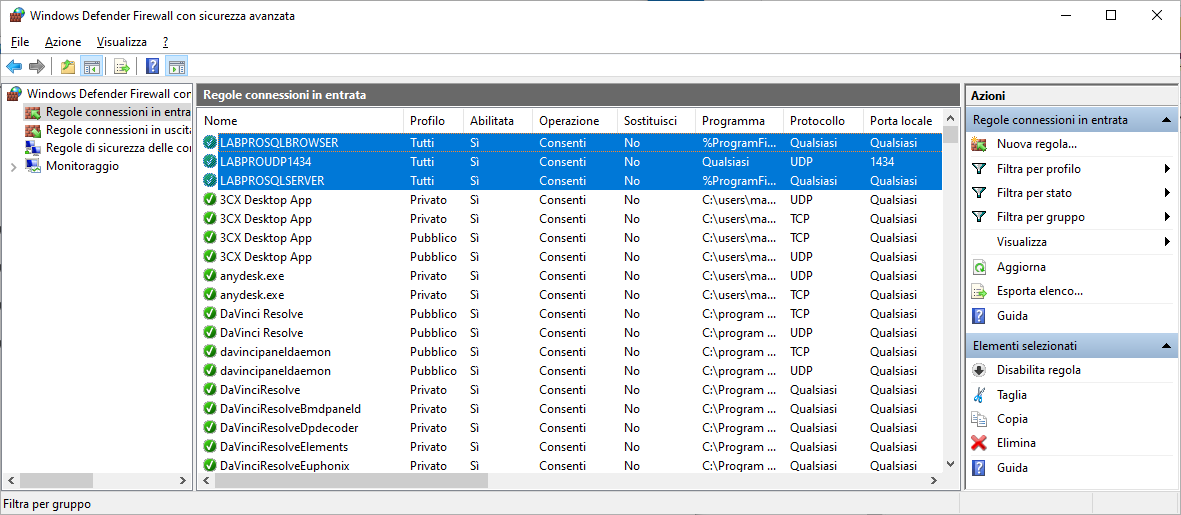Viewport: 1181px width, 515px height.
Task: Sort by the Sostituisci column header
Action: (x=657, y=120)
